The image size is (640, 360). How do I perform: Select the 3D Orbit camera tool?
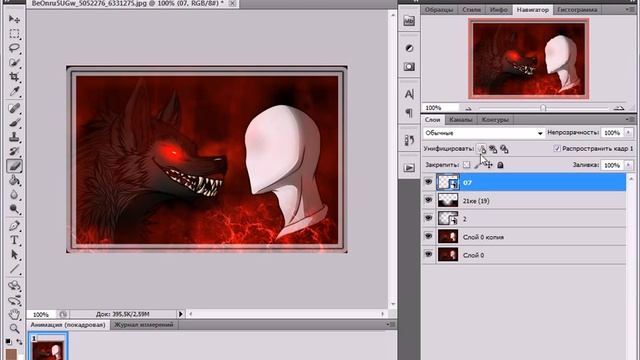pos(14,301)
